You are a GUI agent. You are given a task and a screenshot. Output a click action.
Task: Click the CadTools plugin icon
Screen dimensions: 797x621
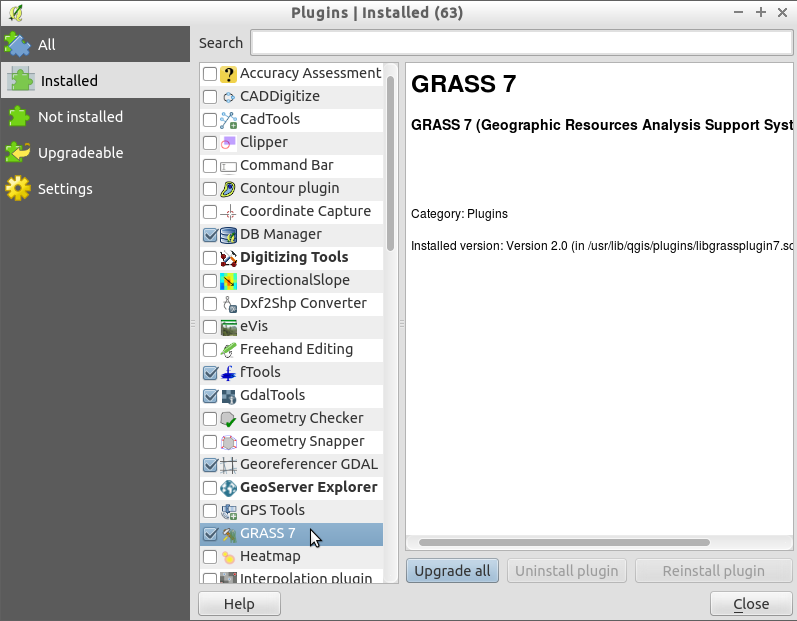pos(229,120)
